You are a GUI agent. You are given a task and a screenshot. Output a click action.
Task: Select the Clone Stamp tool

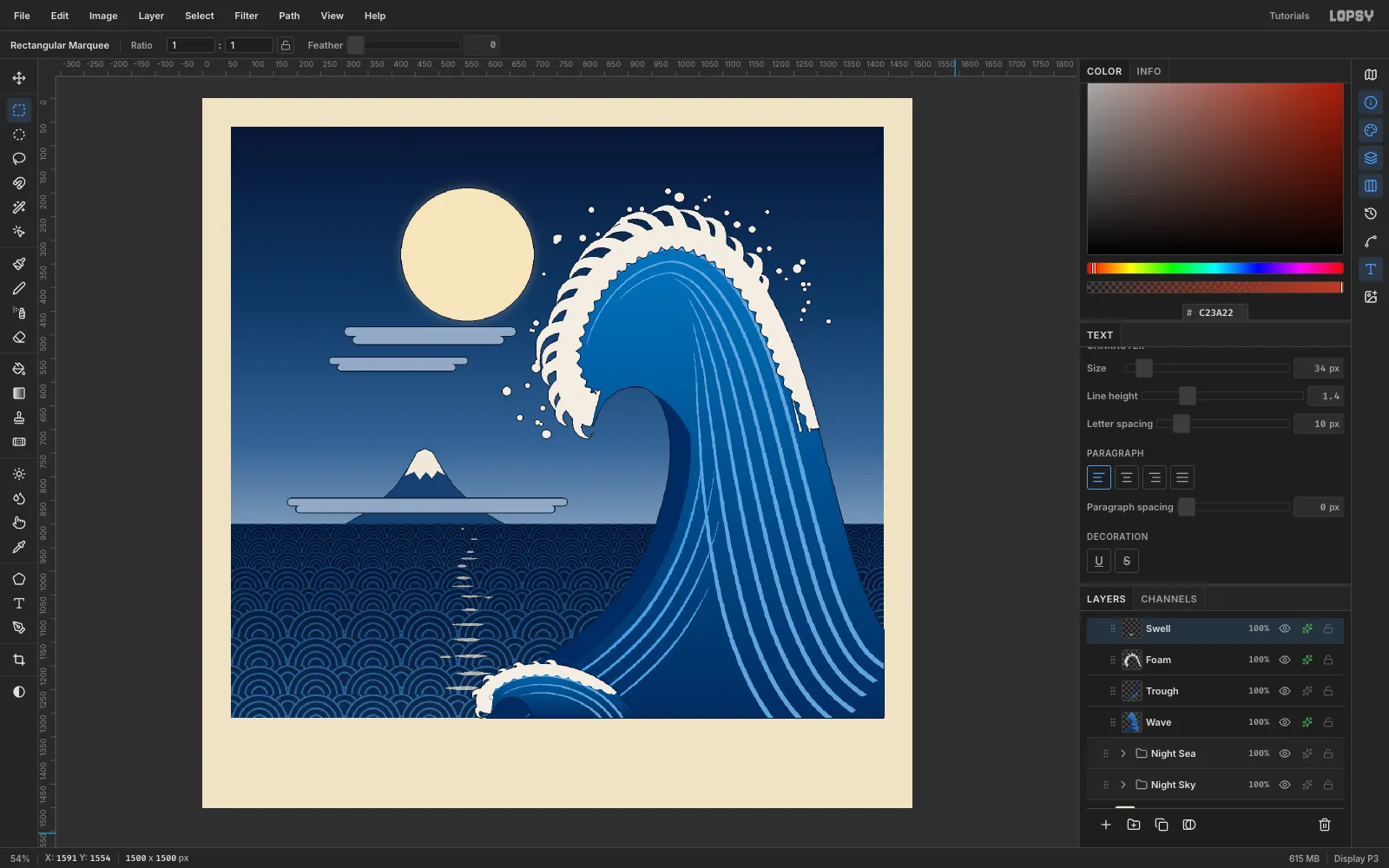(19, 418)
